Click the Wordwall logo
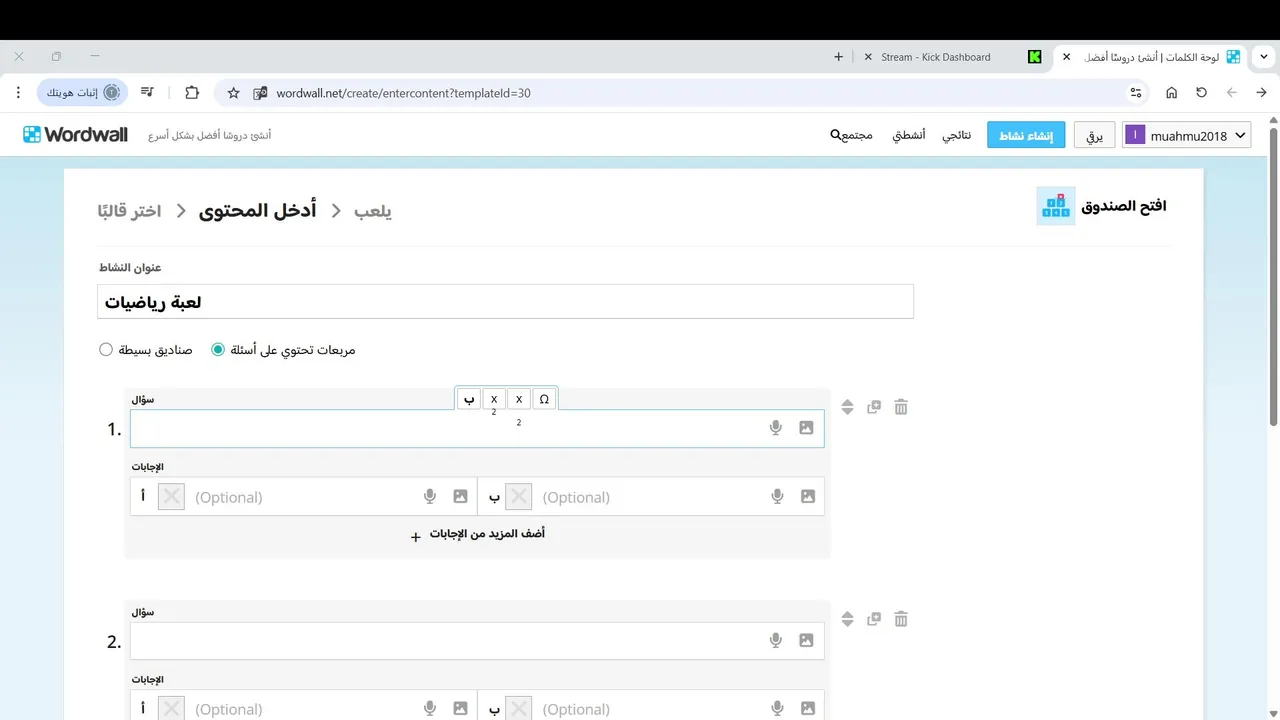This screenshot has height=720, width=1280. coord(76,134)
